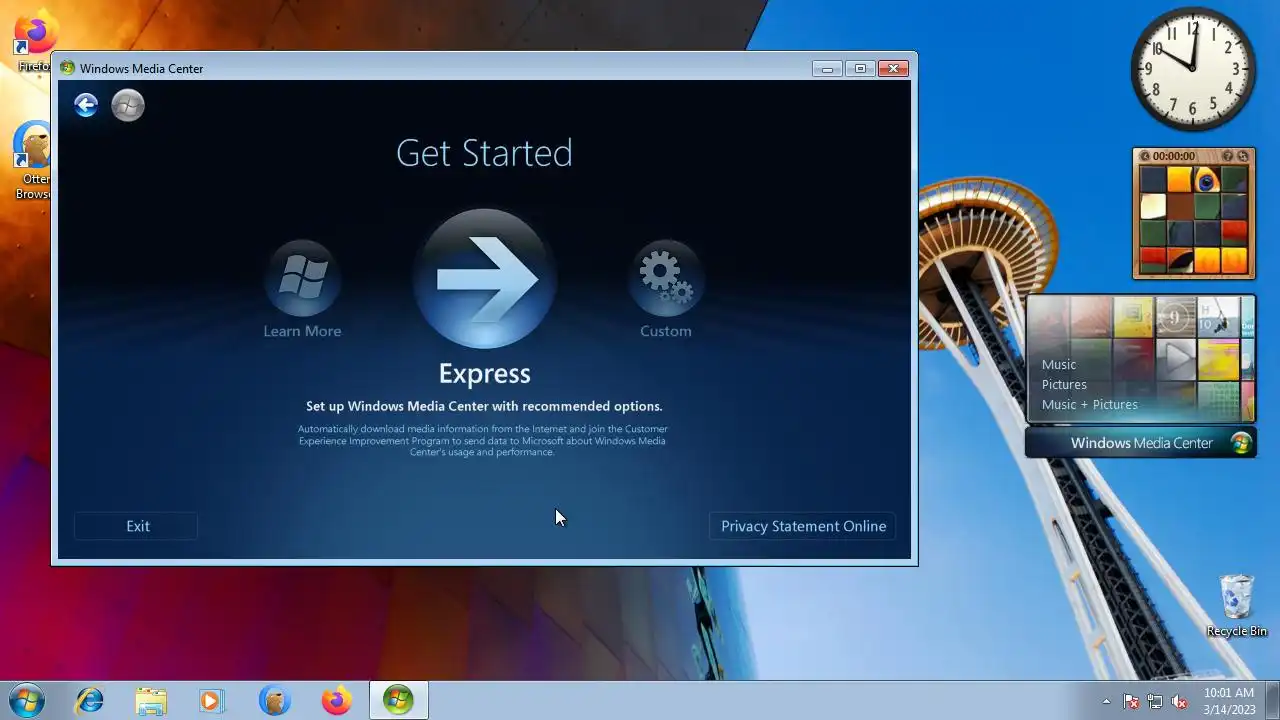
Task: Choose the Express setup arrow button
Action: tap(485, 279)
